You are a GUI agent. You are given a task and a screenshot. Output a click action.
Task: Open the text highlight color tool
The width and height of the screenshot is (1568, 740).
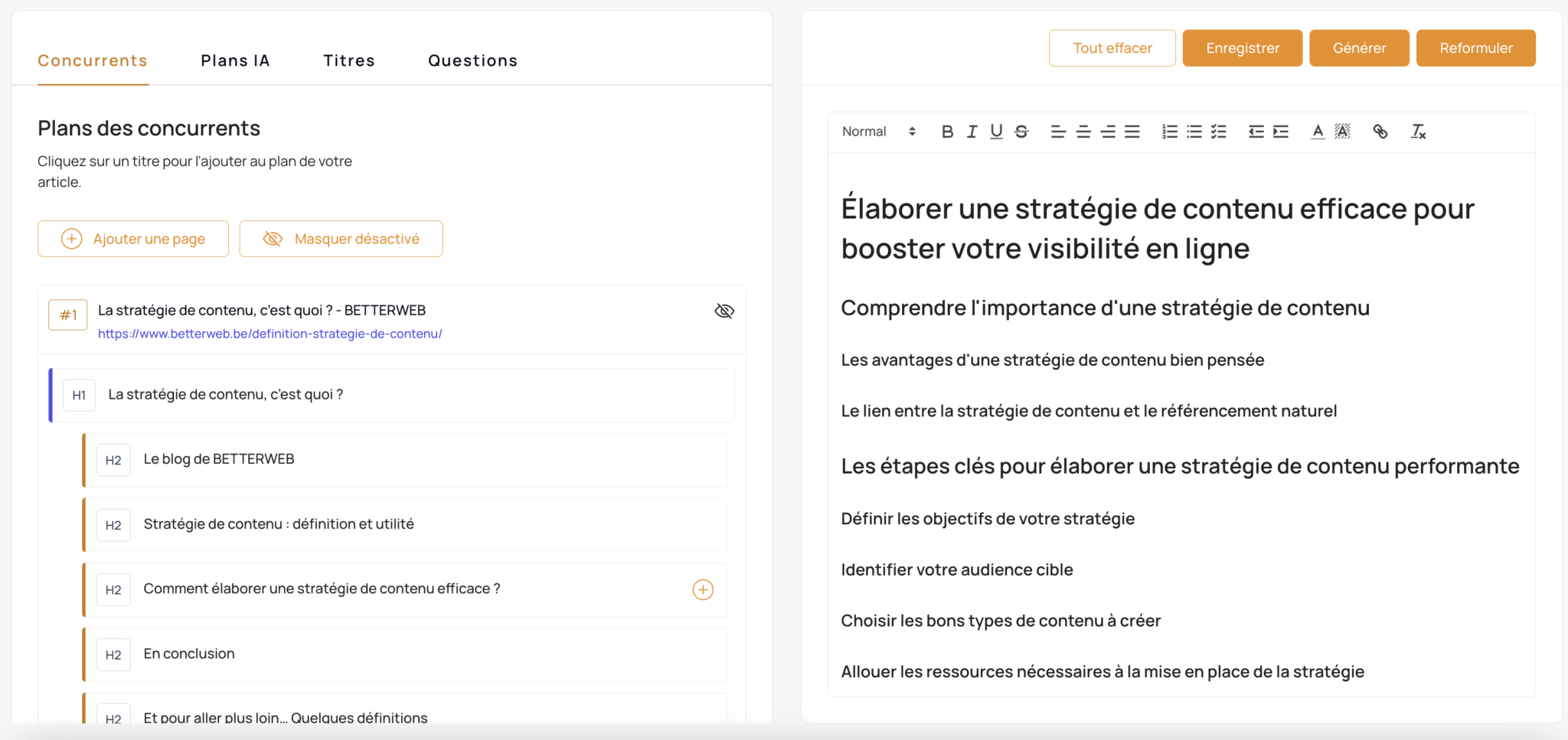(x=1342, y=131)
